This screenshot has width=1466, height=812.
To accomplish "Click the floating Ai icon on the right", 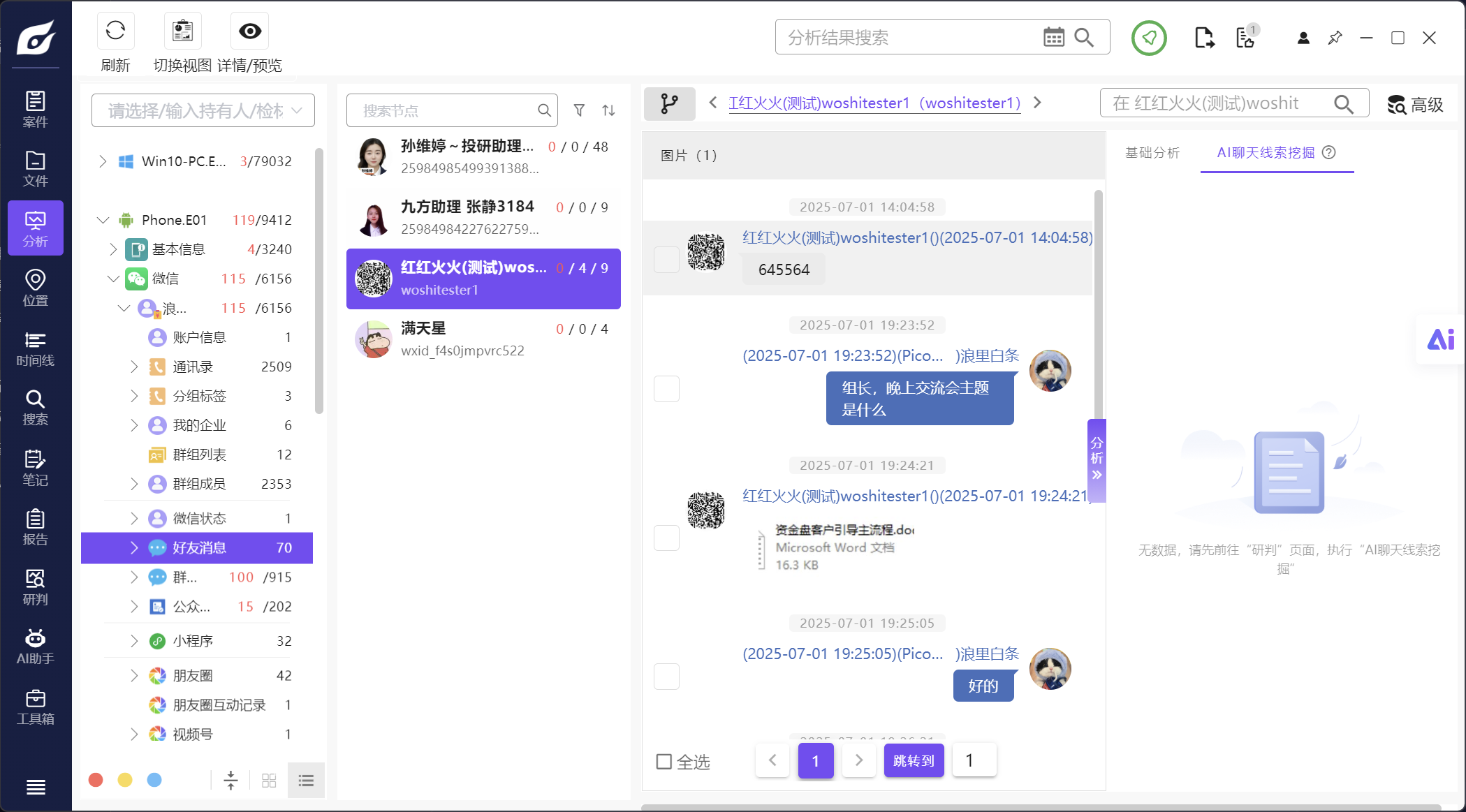I will click(x=1441, y=339).
